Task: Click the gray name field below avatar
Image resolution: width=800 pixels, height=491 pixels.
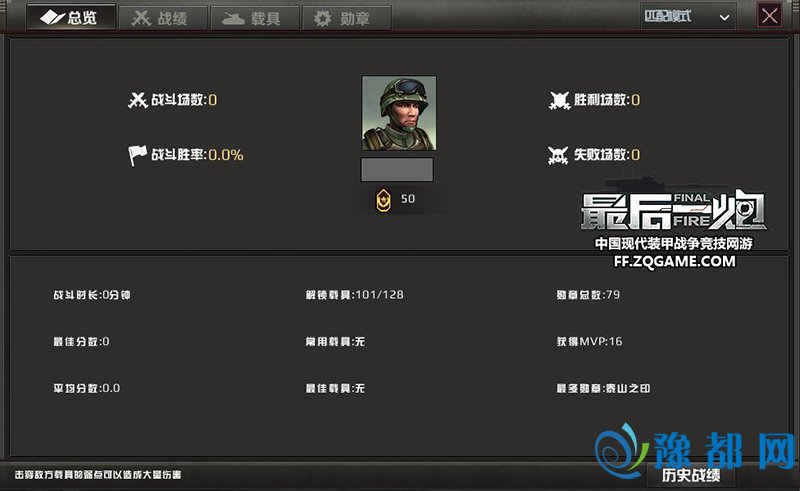Action: coord(397,169)
